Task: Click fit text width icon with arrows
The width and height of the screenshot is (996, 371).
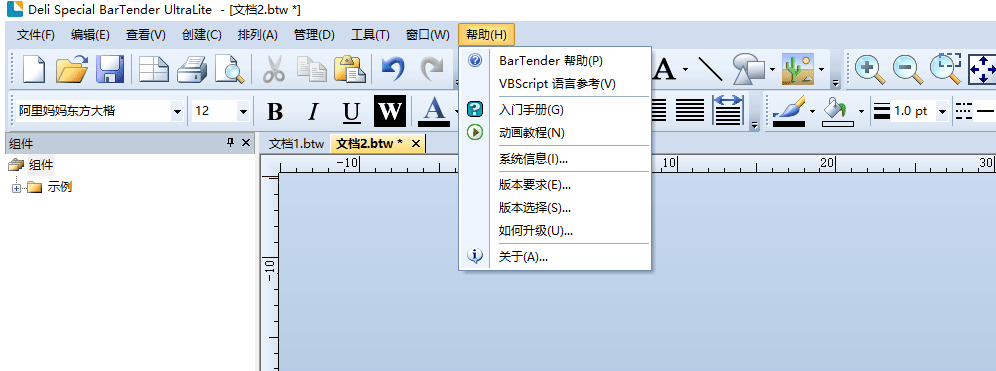Action: [x=729, y=111]
